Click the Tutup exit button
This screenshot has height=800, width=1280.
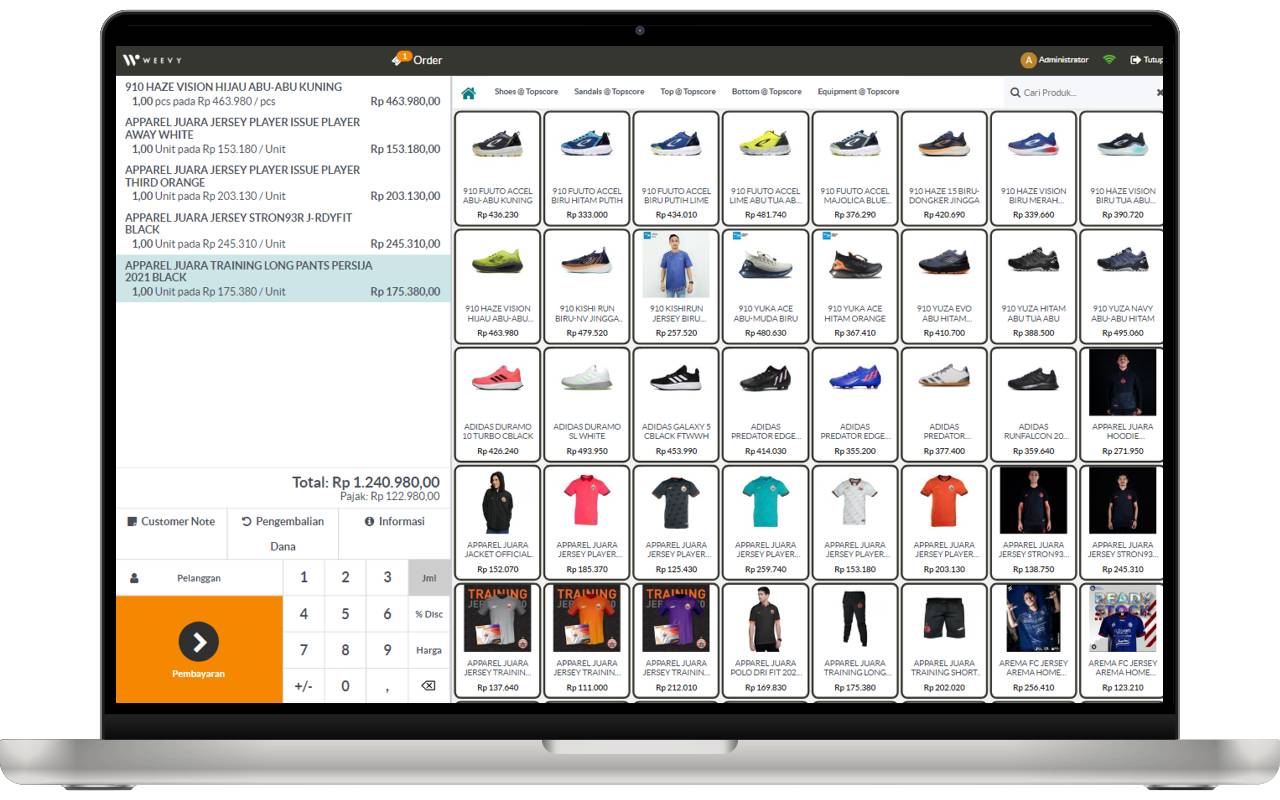1146,60
